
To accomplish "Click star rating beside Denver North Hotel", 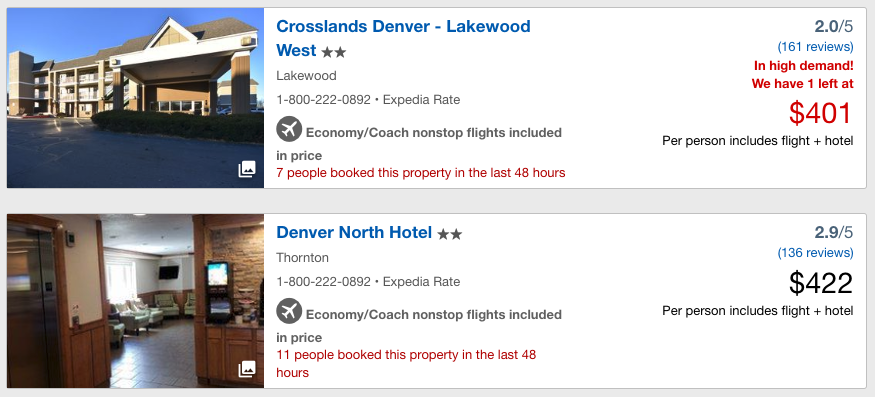I will (x=450, y=235).
